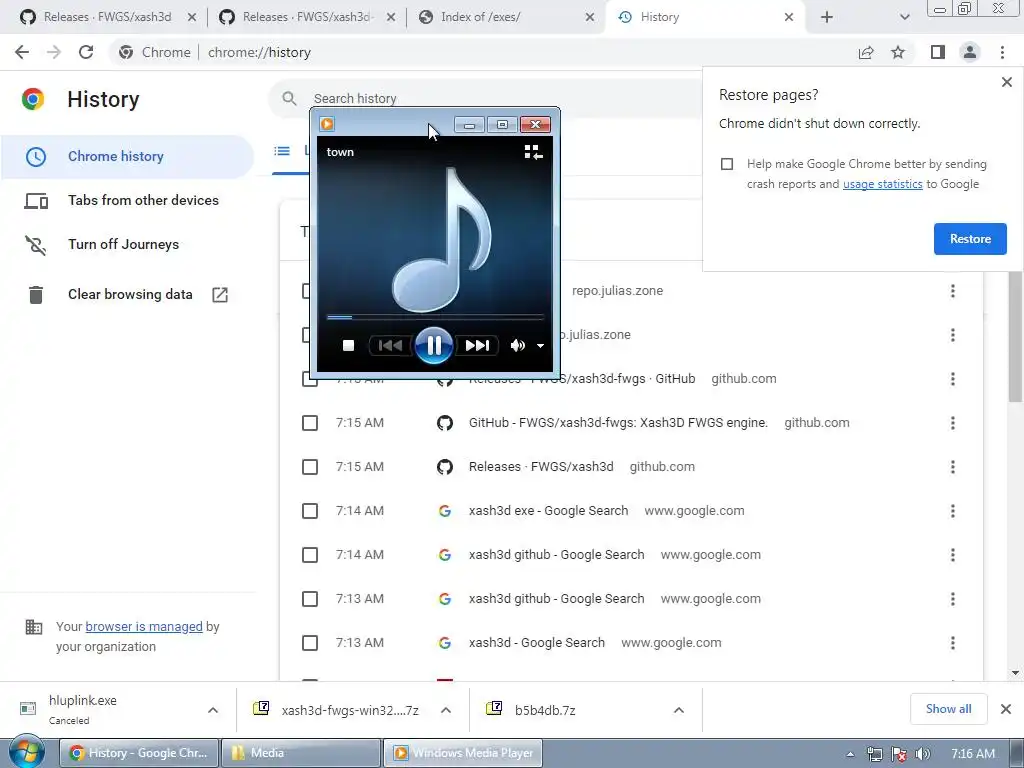Switch to Index of /exes/ tab
Image resolution: width=1024 pixels, height=768 pixels.
point(496,17)
